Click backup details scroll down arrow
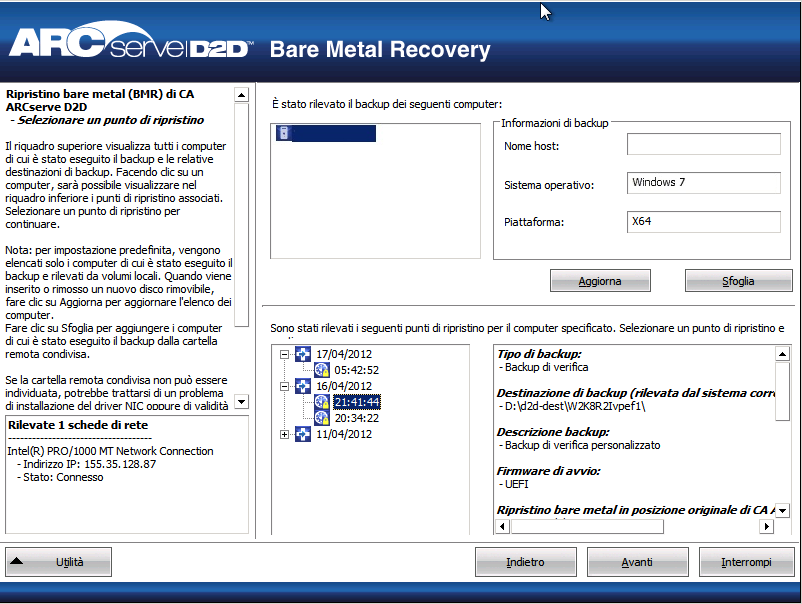The width and height of the screenshot is (802, 604). [783, 511]
